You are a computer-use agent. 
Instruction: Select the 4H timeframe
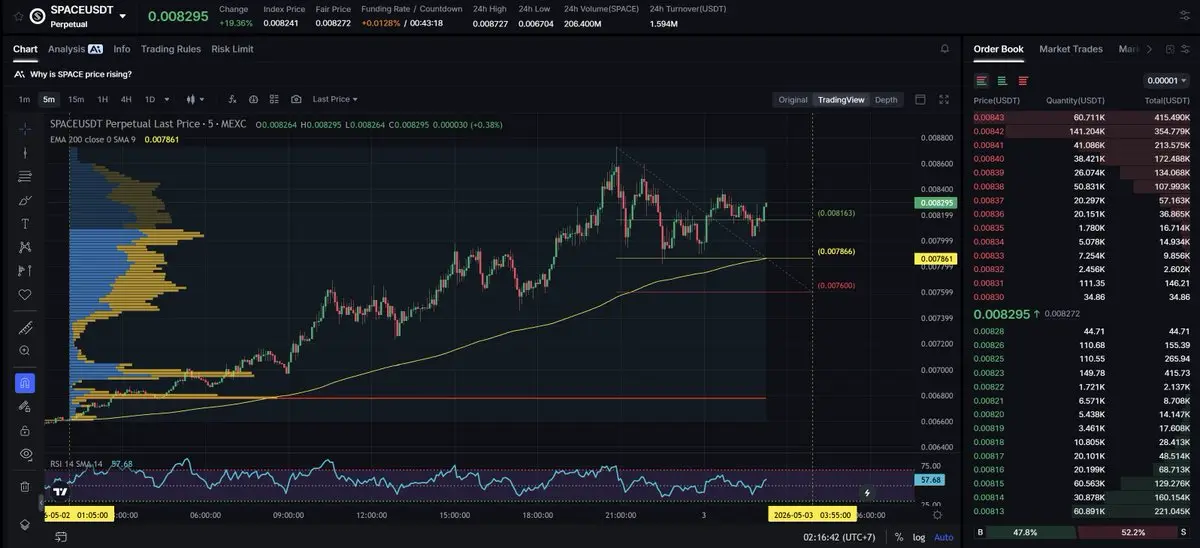coord(126,100)
